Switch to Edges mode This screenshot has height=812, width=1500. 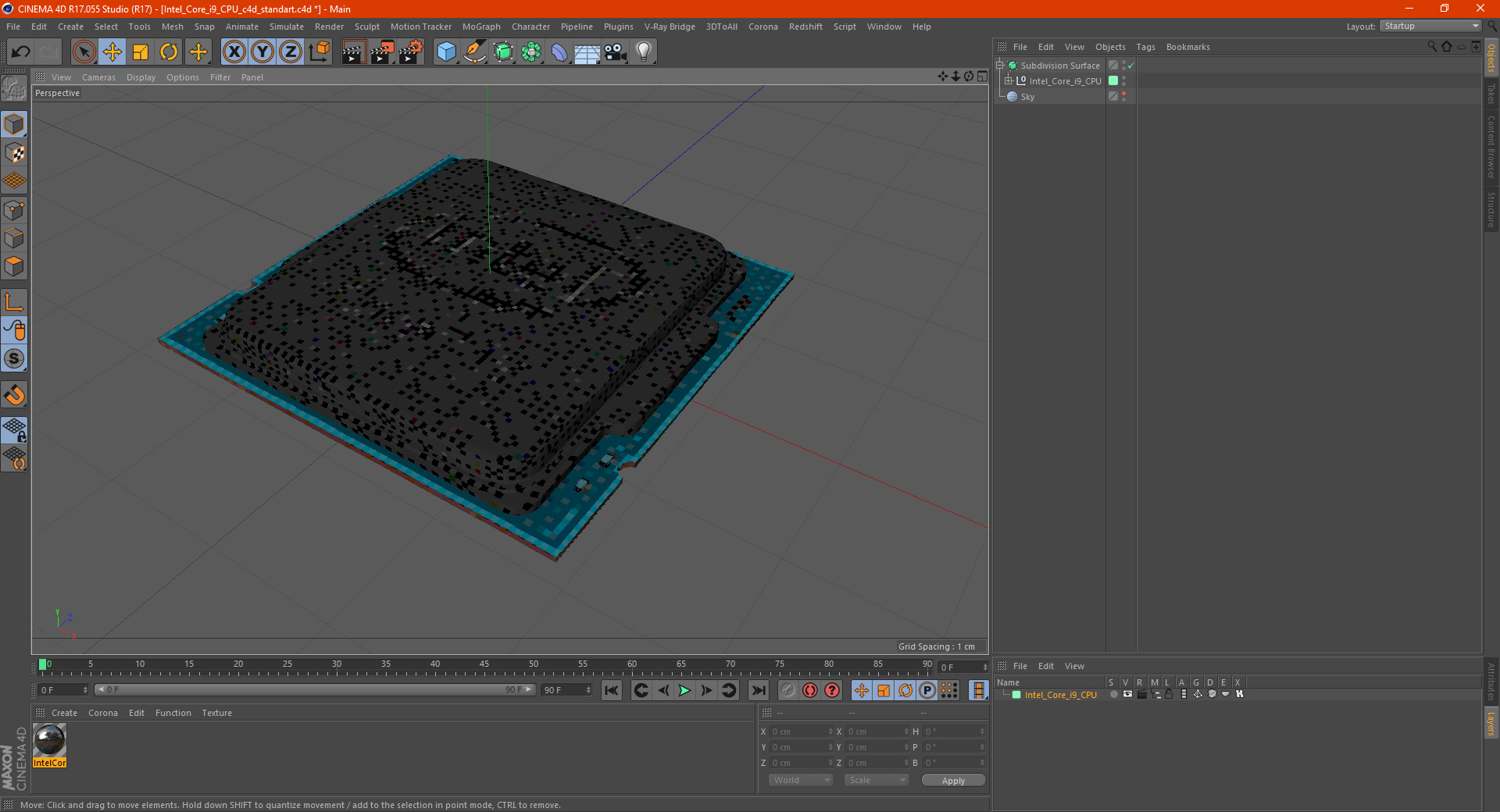14,238
